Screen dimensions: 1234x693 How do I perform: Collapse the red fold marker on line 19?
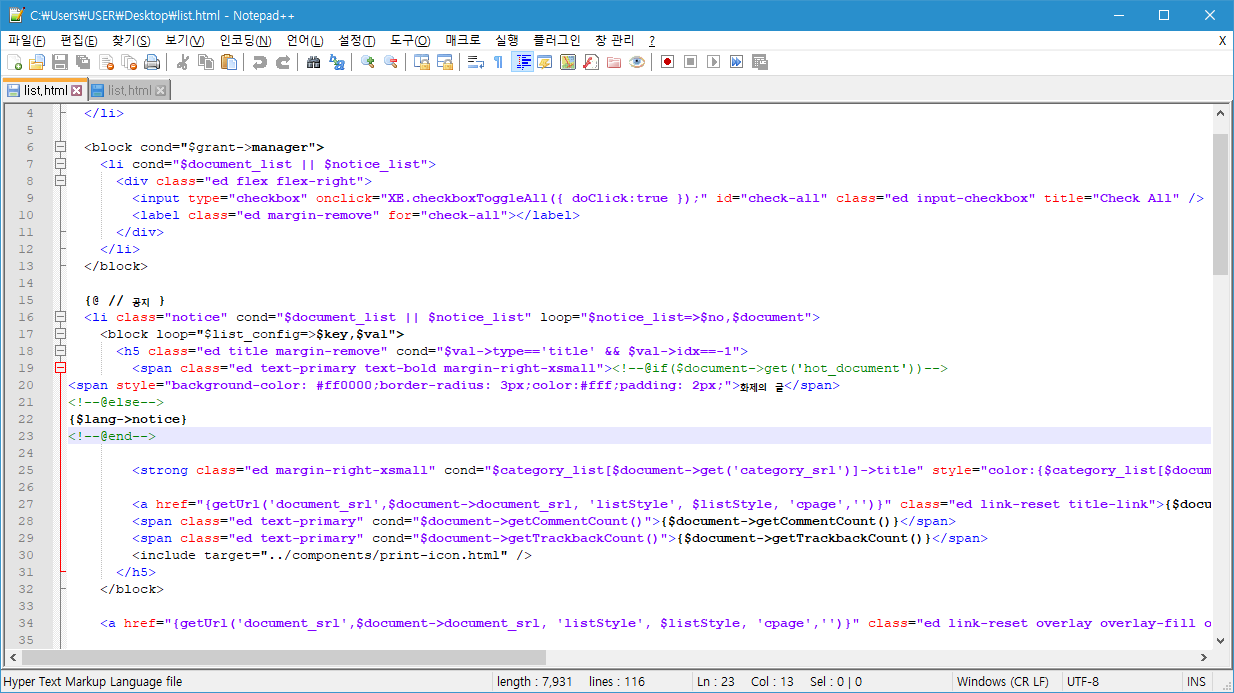pos(61,368)
